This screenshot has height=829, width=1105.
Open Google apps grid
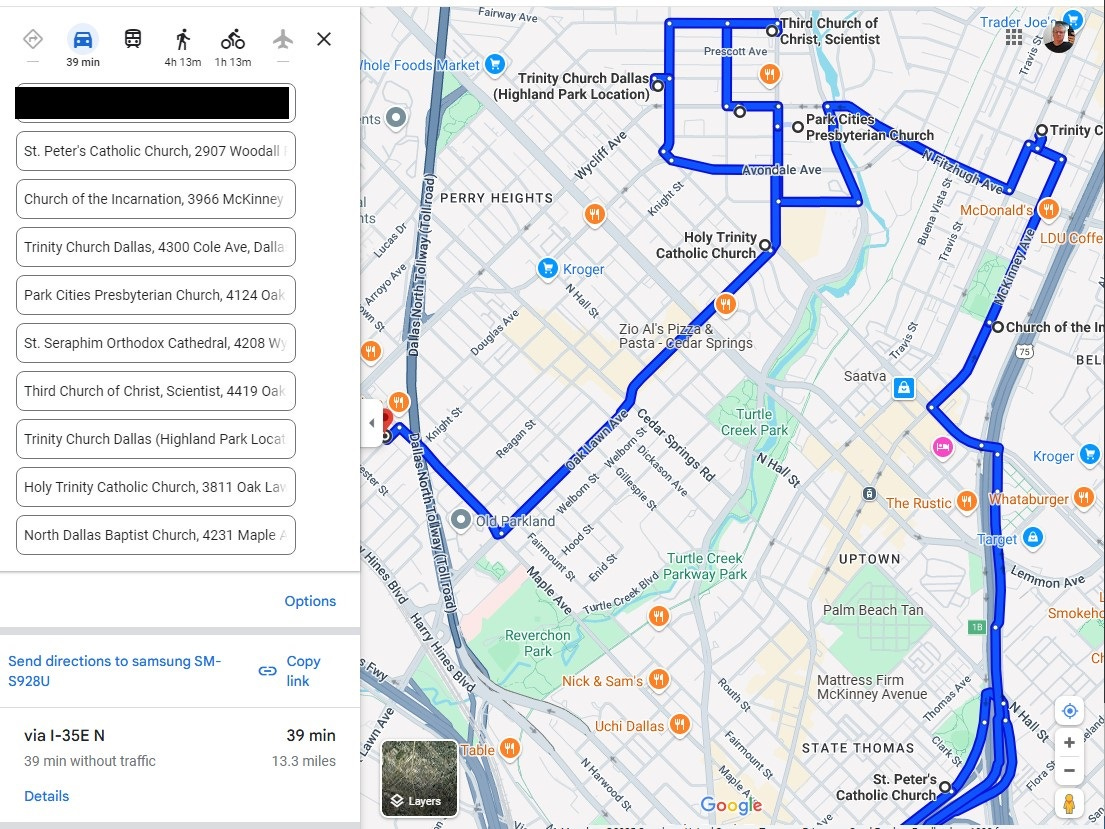pos(1014,37)
